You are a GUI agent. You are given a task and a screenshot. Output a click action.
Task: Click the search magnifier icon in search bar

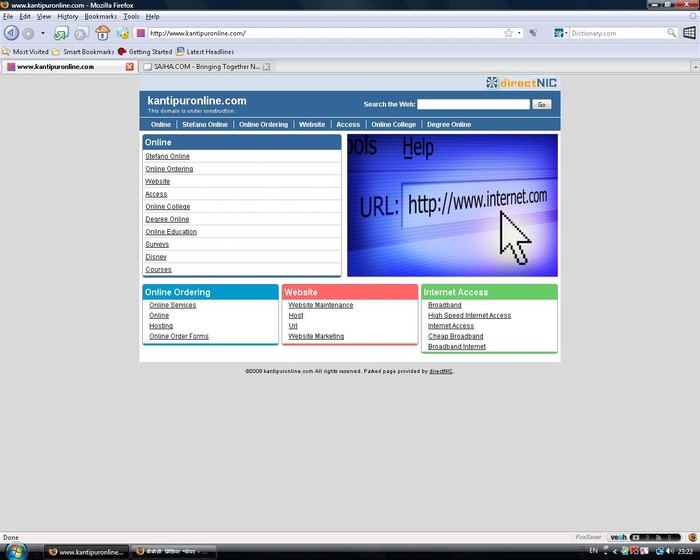click(x=672, y=33)
